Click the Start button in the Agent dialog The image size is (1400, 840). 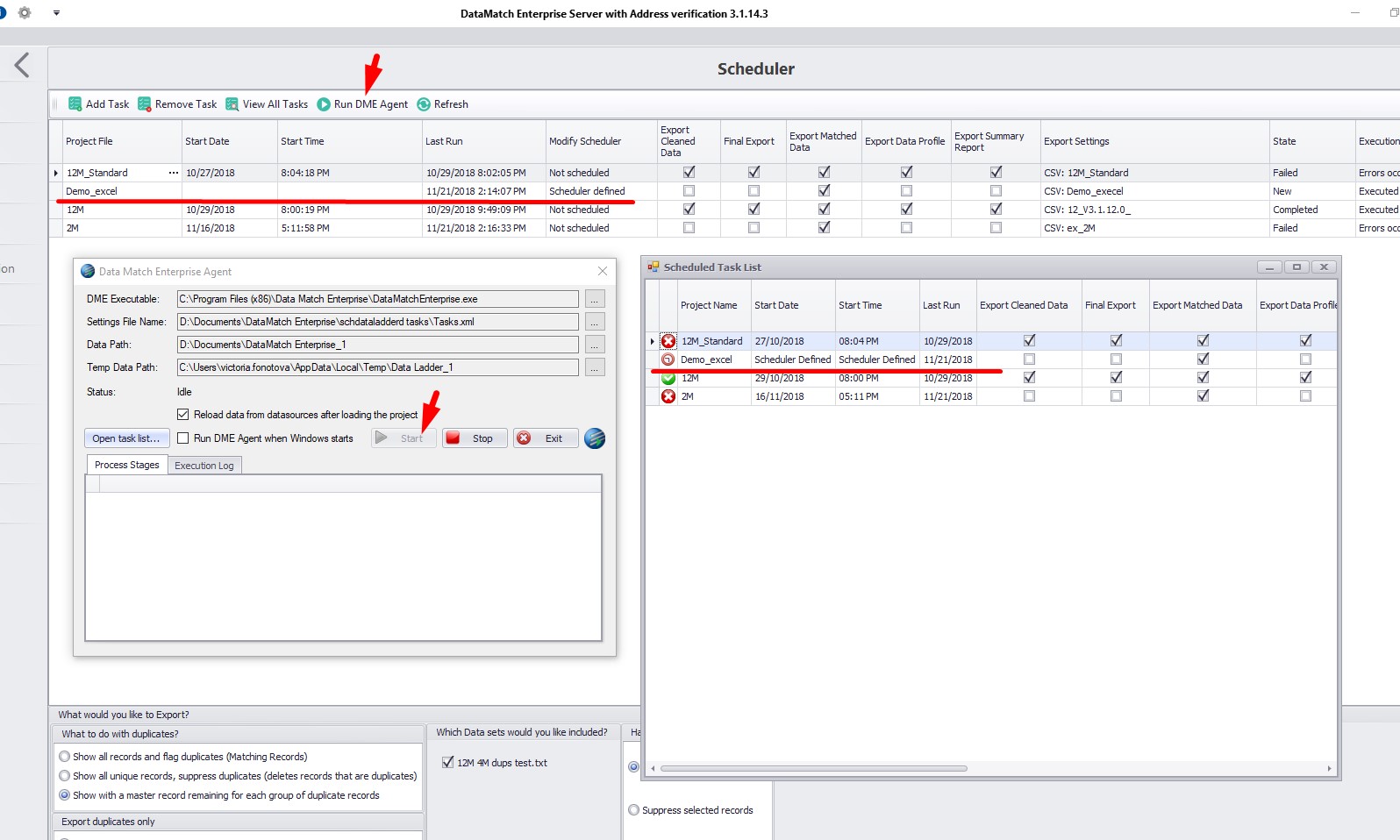point(404,438)
